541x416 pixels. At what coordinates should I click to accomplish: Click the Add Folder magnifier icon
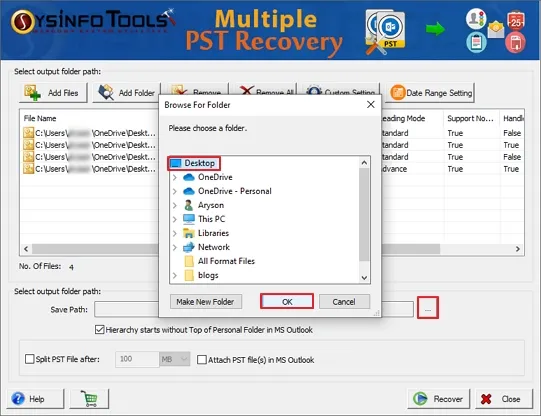pos(106,92)
